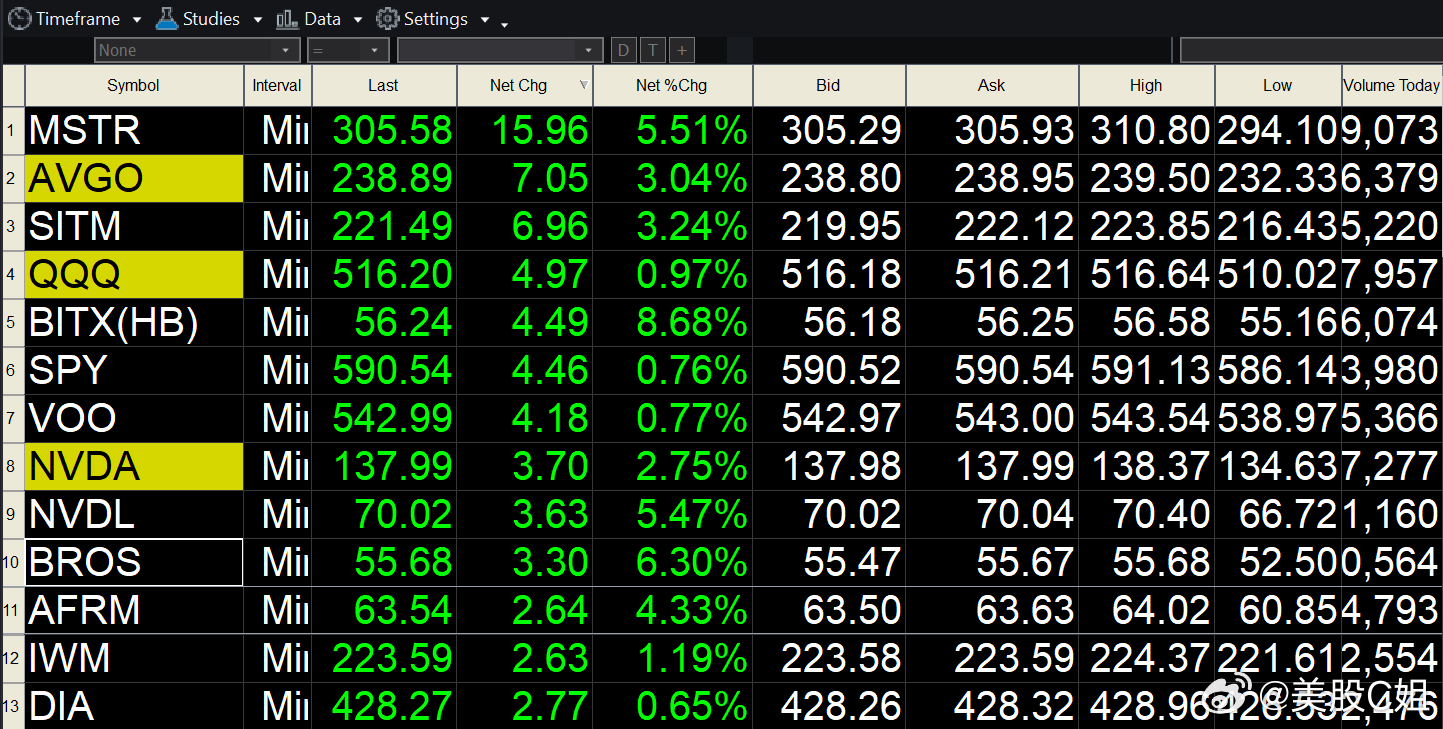Click QQQ bid 516.18
The height and width of the screenshot is (729, 1443).
841,275
